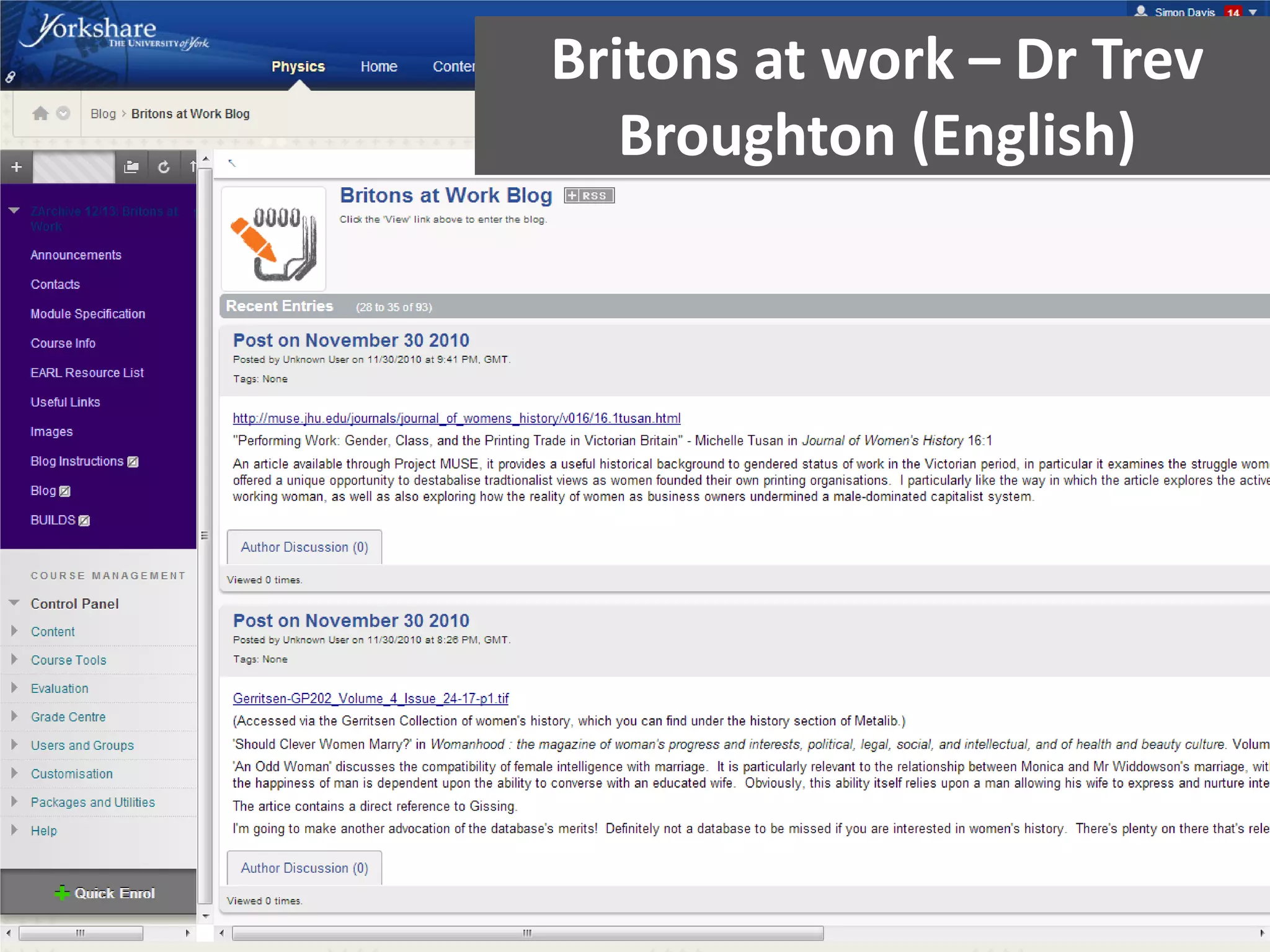Click the Britons at Work Blog pencil thumbnail
The height and width of the screenshot is (952, 1270).
pyautogui.click(x=273, y=239)
